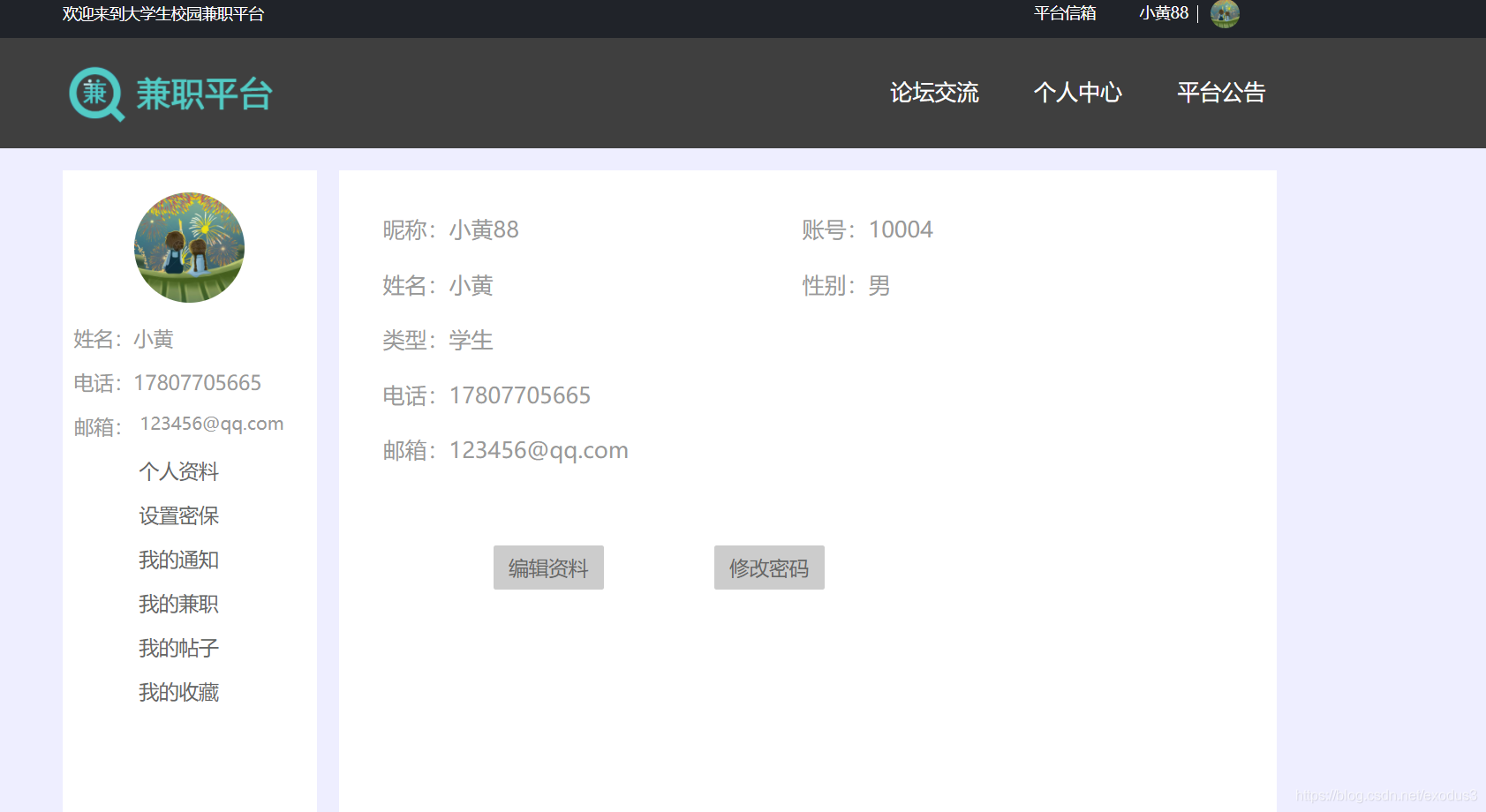Image resolution: width=1486 pixels, height=812 pixels.
Task: Click the large round profile picture
Action: click(189, 247)
